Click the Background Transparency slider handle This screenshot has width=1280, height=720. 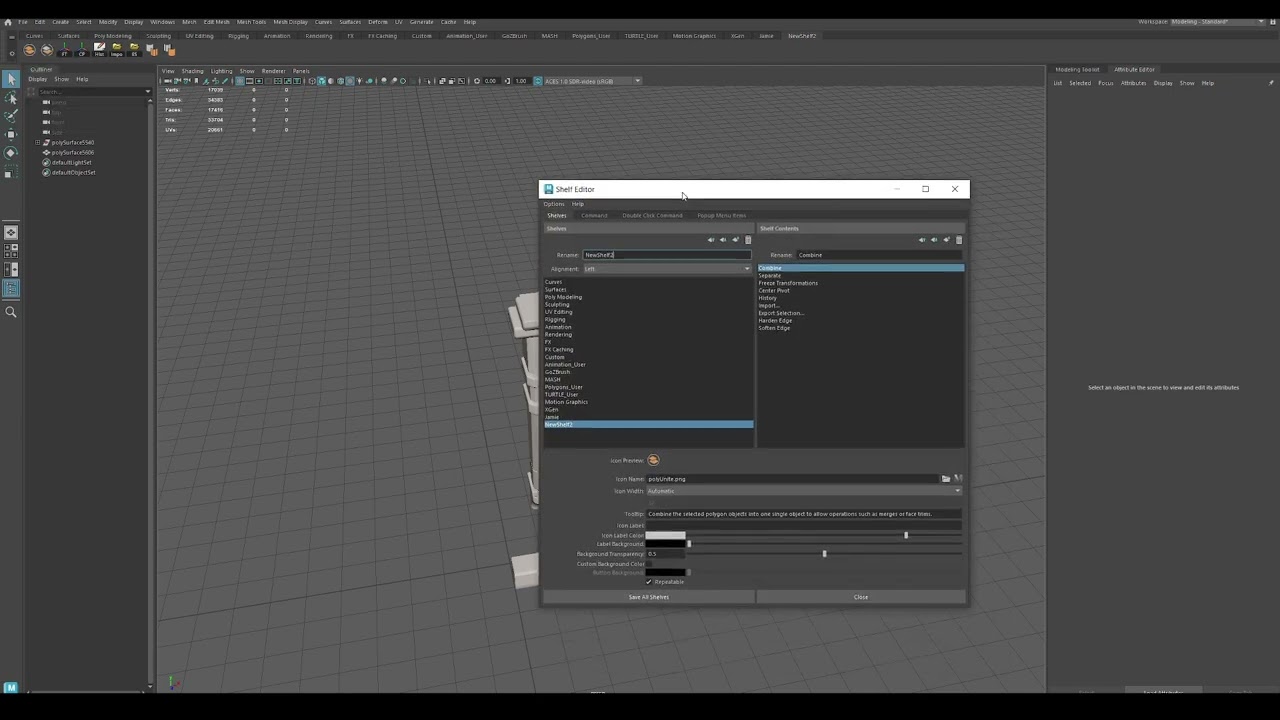(x=824, y=554)
